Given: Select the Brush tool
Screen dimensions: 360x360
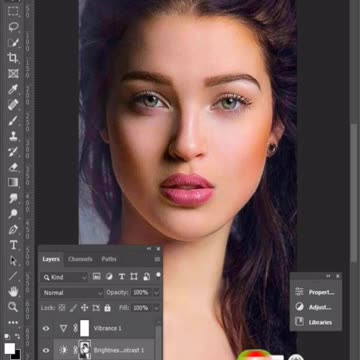Looking at the screenshot, I should point(13,120).
